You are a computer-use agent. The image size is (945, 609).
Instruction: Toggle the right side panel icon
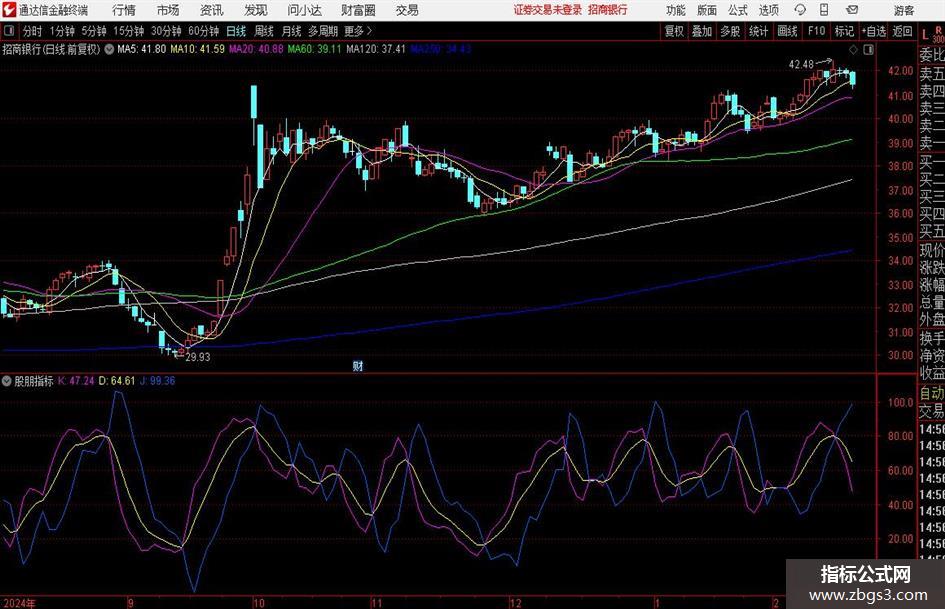click(x=868, y=50)
